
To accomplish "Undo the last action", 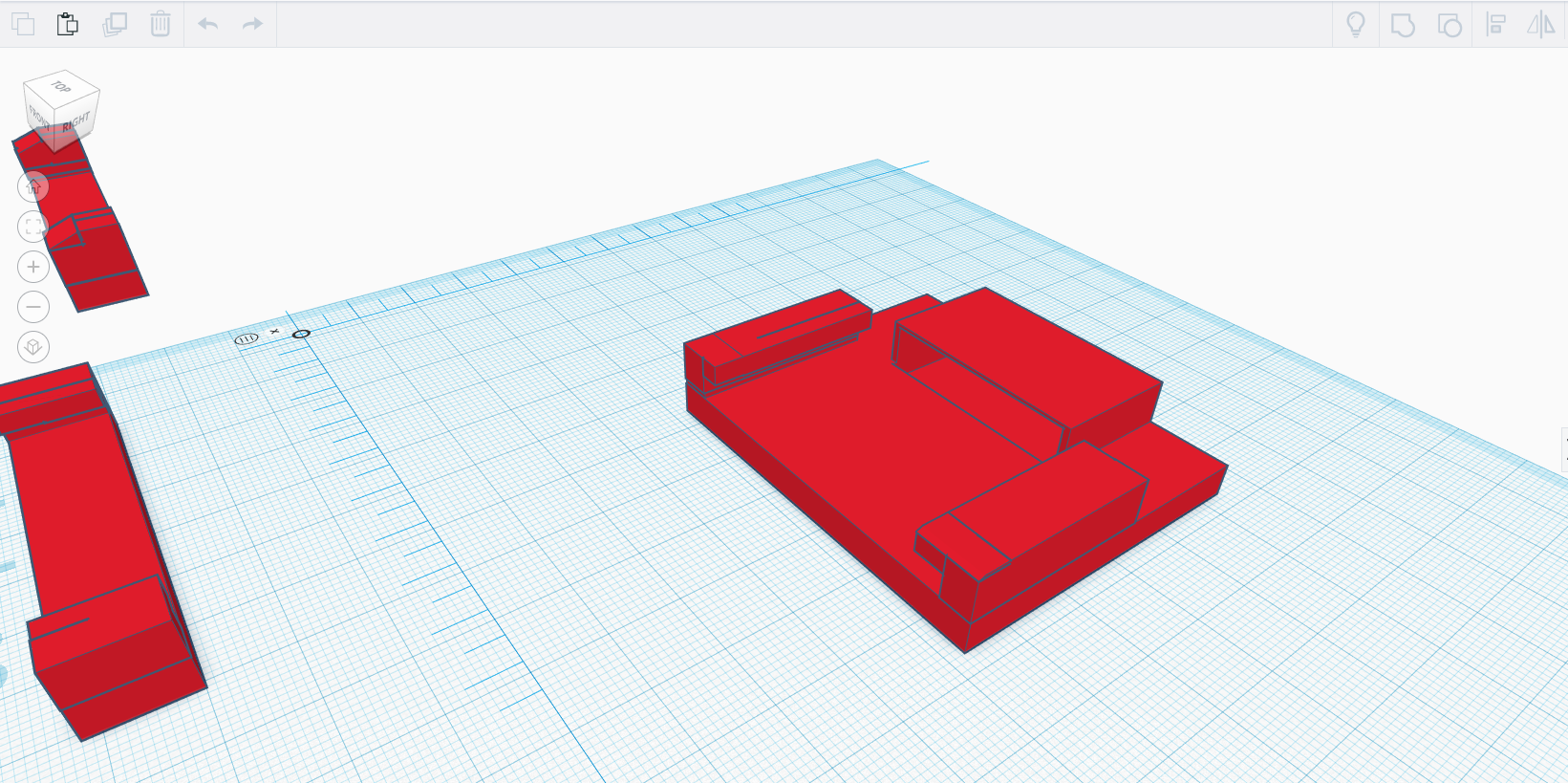I will [x=208, y=24].
